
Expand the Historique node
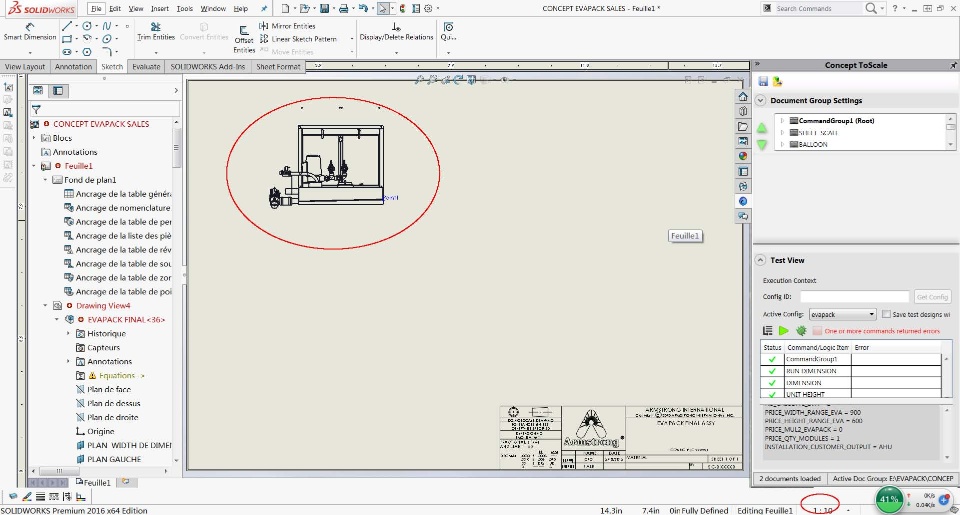[68, 334]
